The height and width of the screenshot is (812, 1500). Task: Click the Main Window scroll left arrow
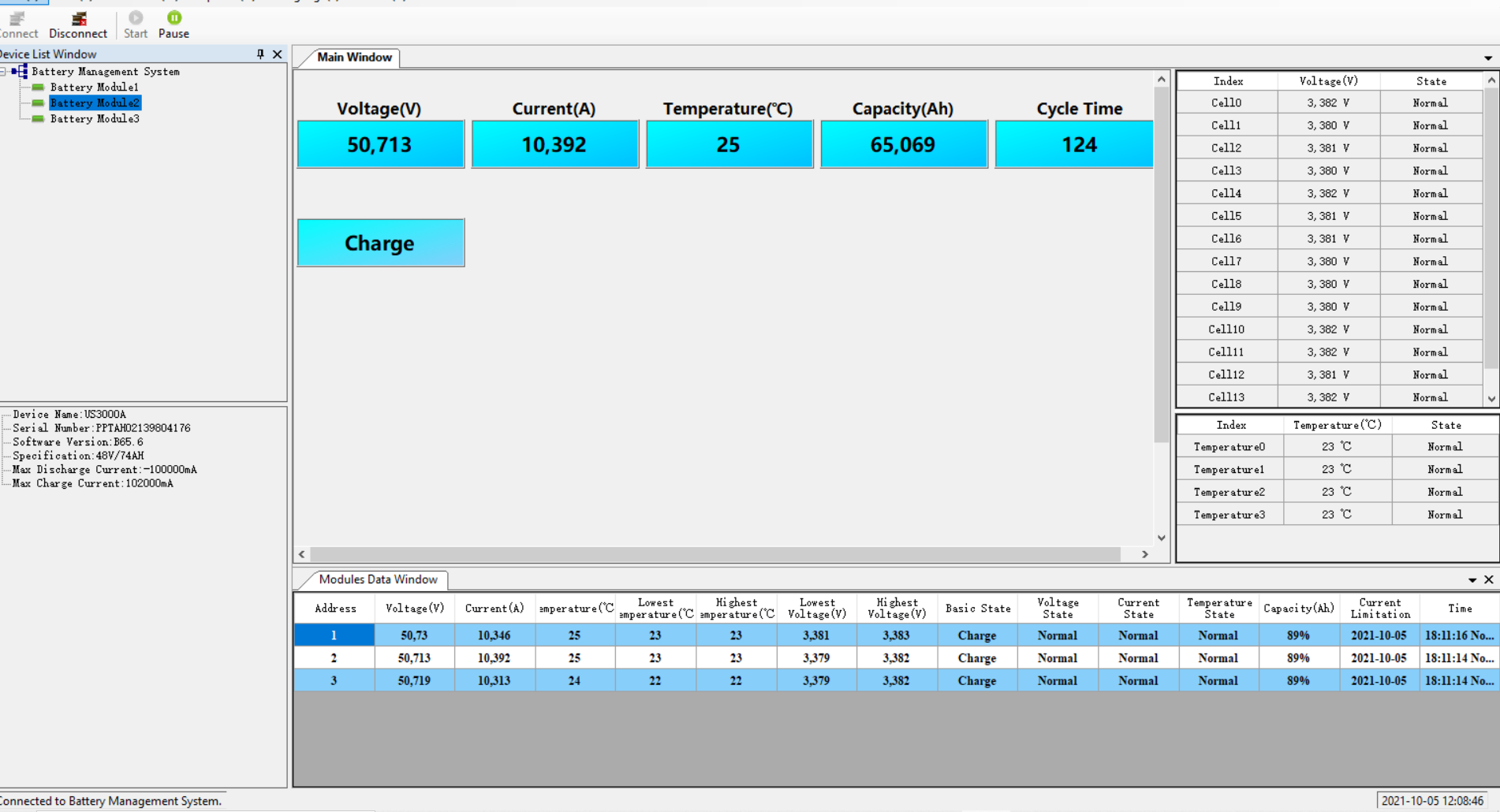click(302, 554)
